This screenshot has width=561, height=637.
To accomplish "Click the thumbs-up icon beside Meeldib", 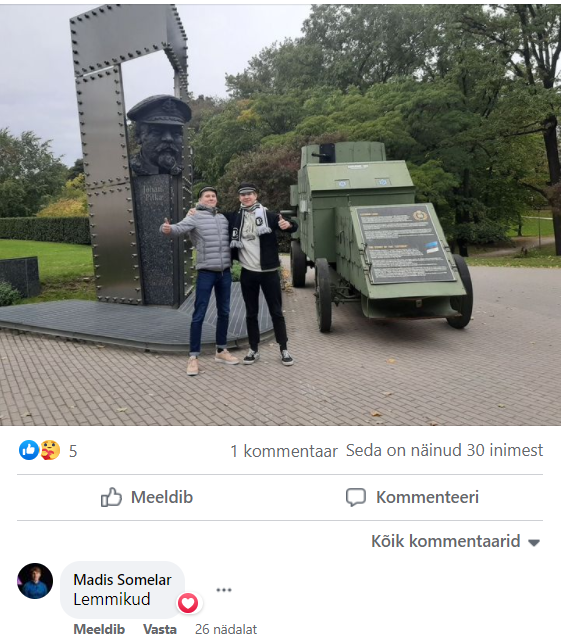I will [111, 497].
